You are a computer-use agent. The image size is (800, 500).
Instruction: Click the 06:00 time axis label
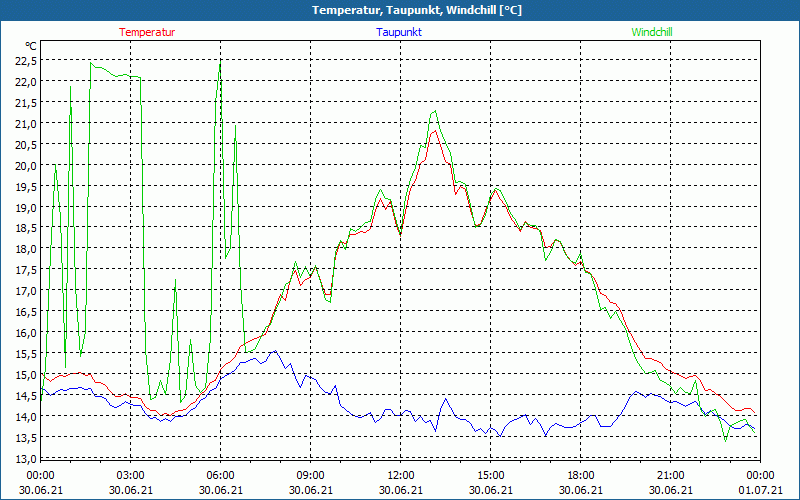tap(220, 474)
